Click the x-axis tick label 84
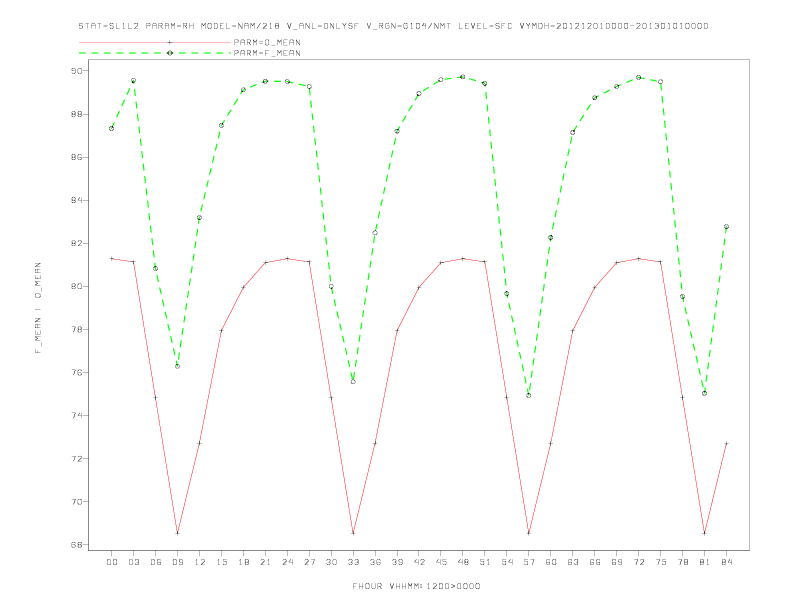This screenshot has width=792, height=612. (x=726, y=562)
